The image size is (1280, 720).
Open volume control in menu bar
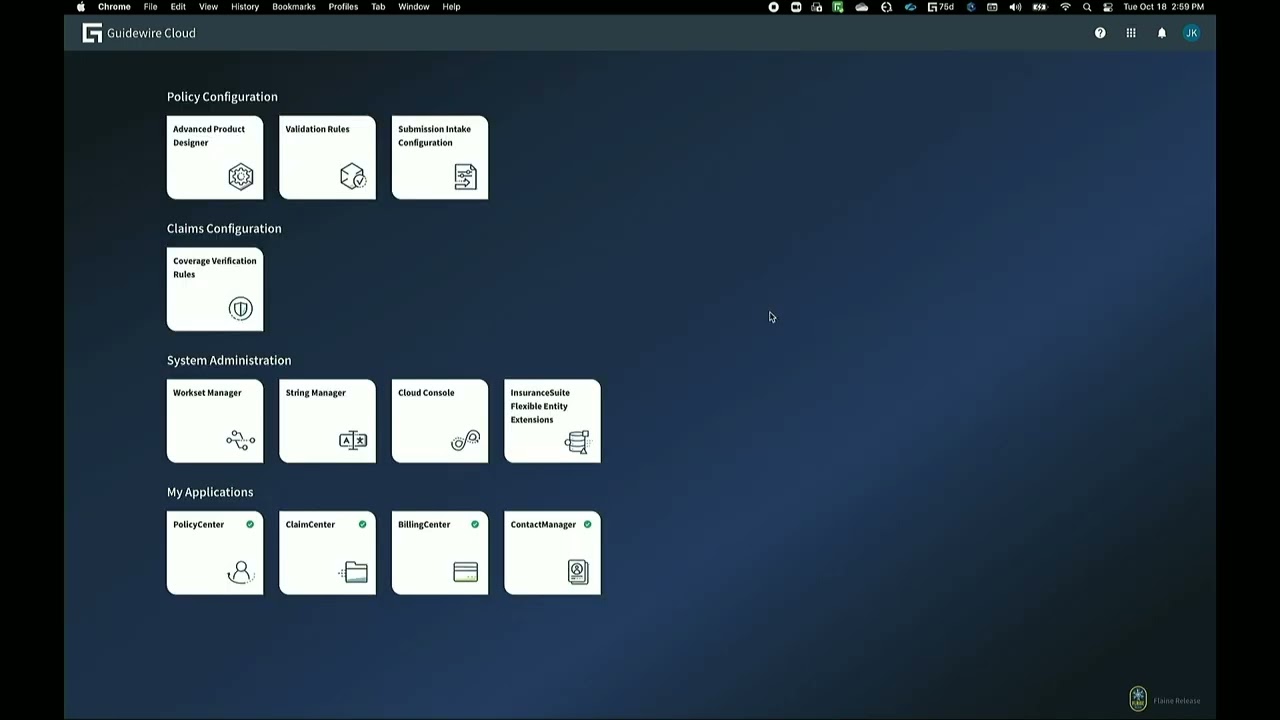(x=1015, y=7)
